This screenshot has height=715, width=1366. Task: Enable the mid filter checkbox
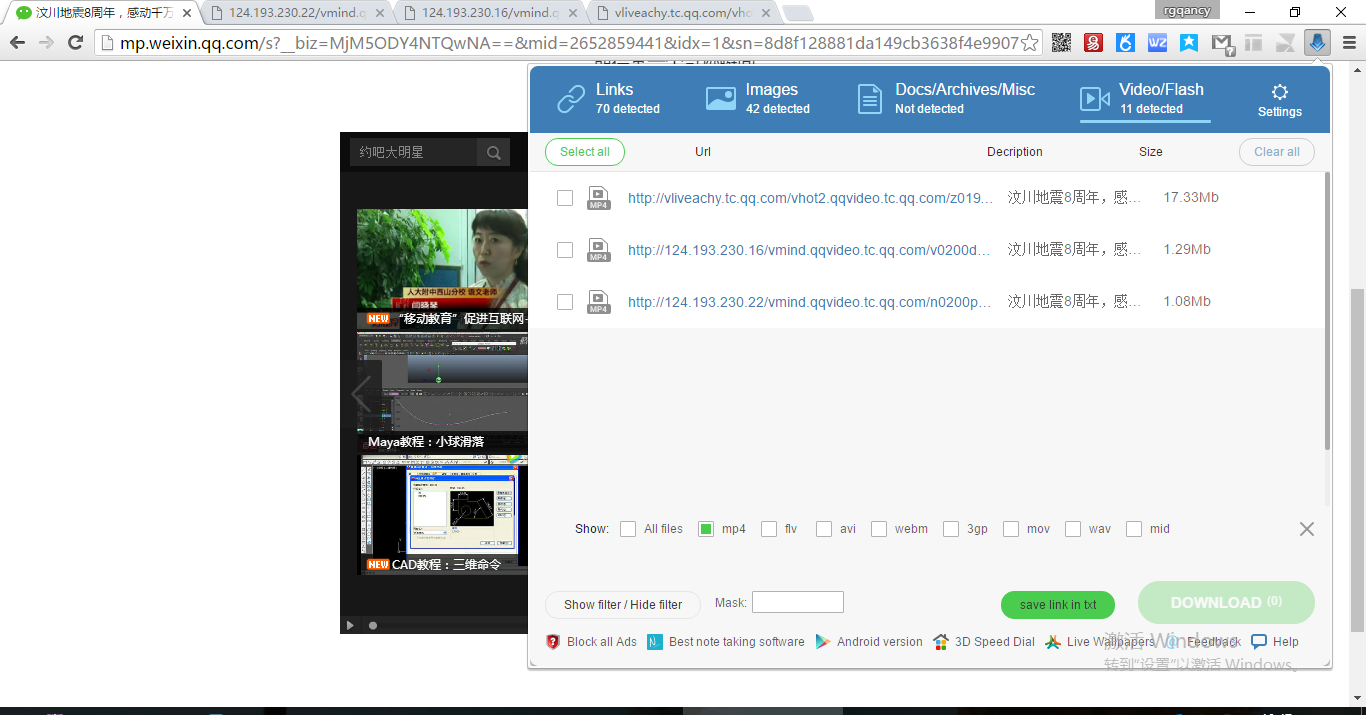pos(1134,529)
